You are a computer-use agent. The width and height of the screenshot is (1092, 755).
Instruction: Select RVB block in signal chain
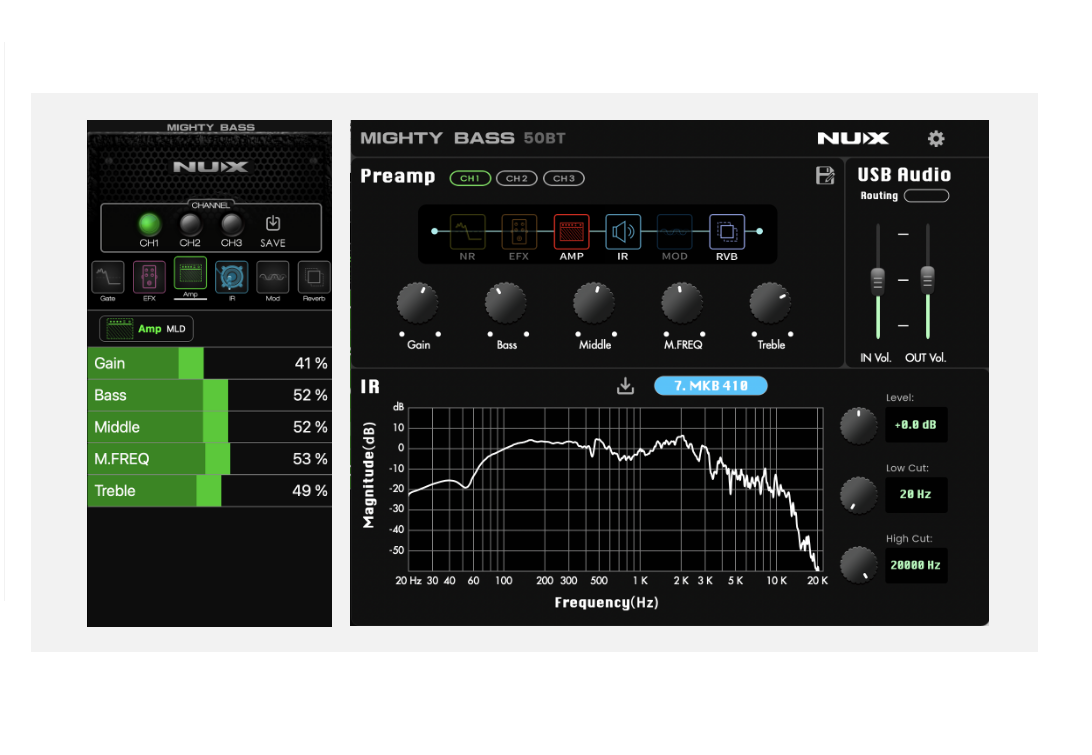(x=726, y=232)
